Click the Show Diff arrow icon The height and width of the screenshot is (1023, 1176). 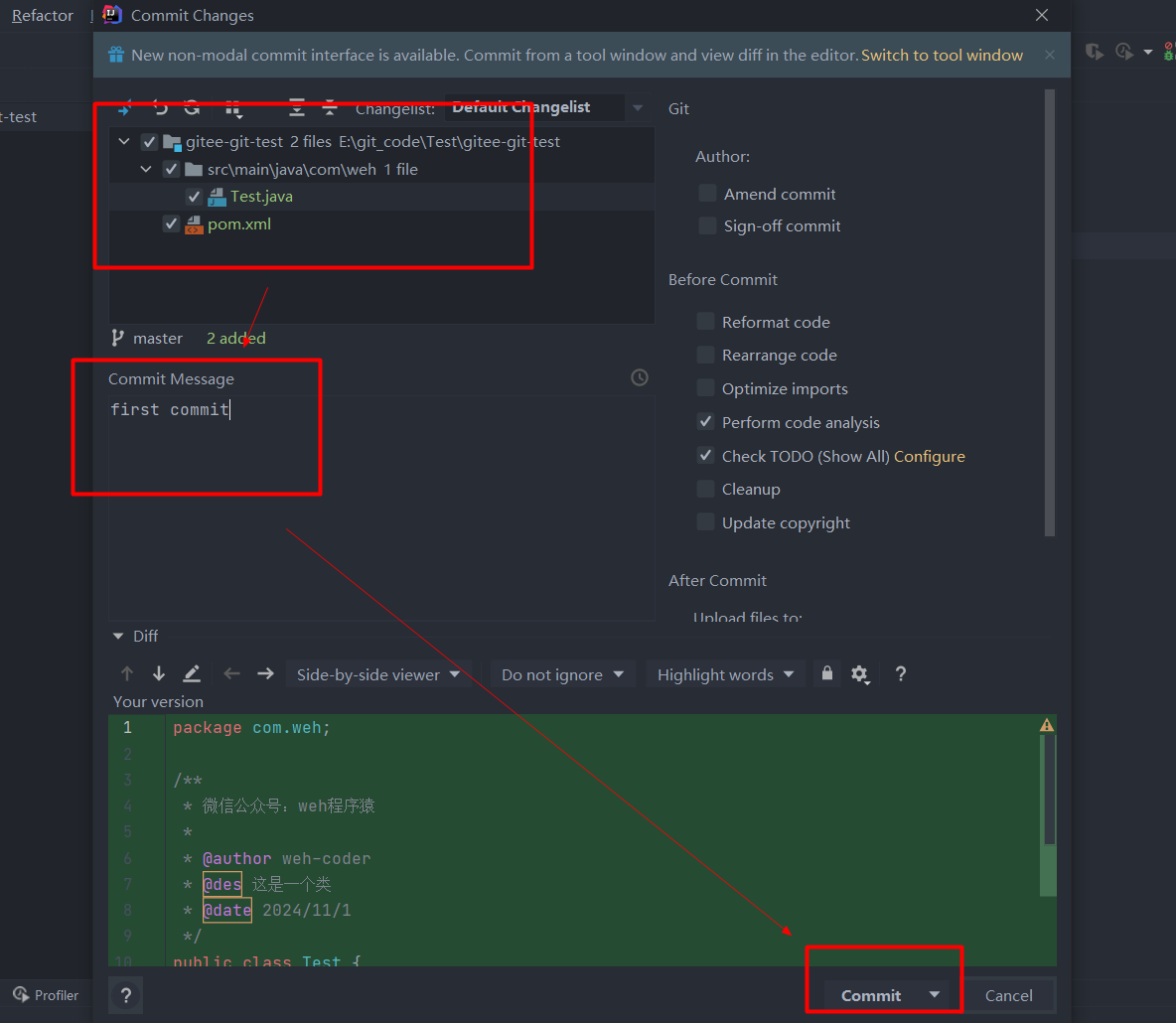124,108
